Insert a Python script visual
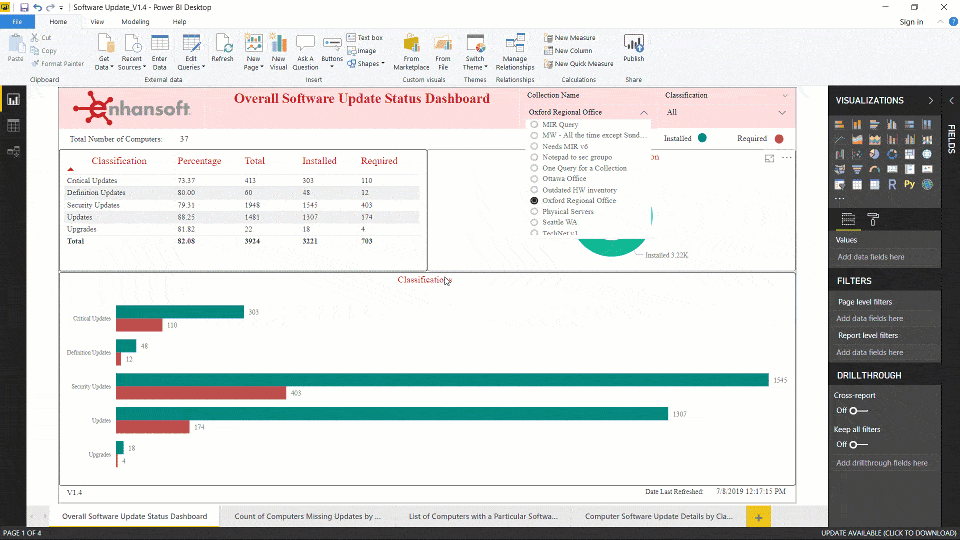960x540 pixels. (910, 184)
